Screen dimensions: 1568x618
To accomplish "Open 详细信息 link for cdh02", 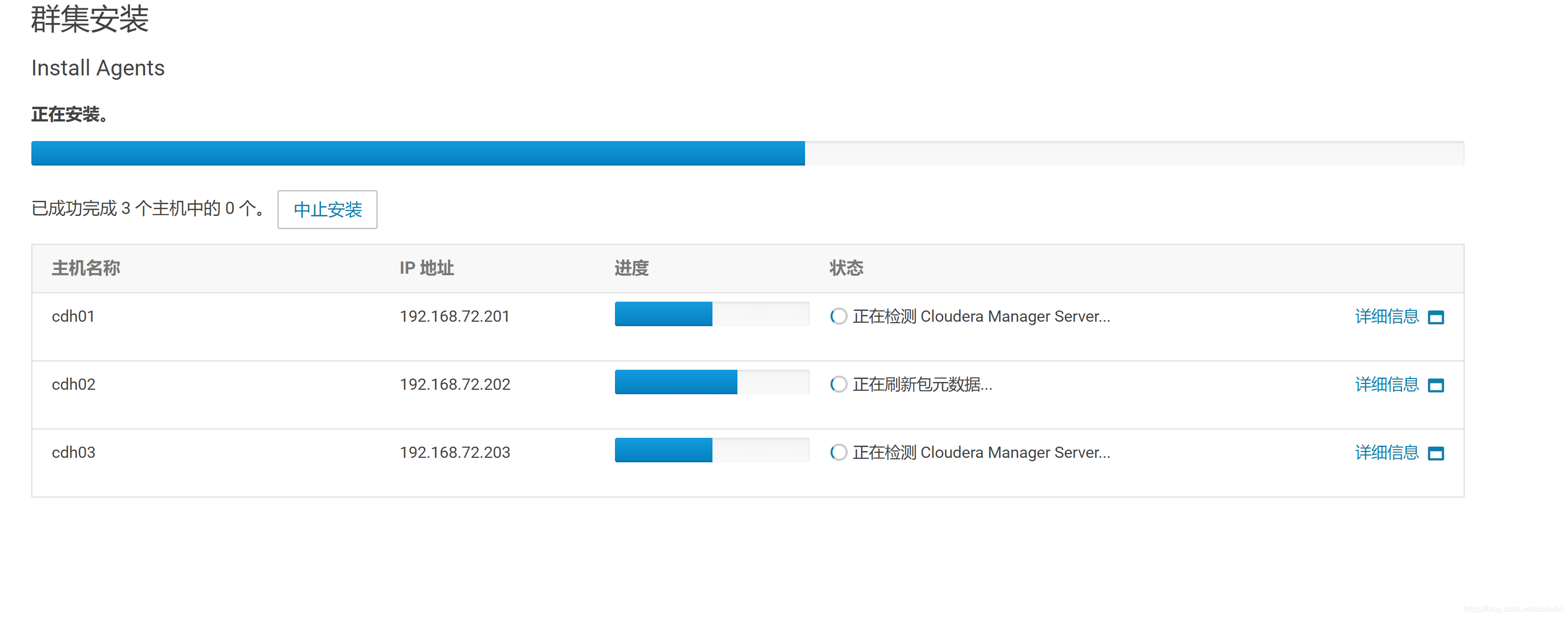I will click(1387, 384).
